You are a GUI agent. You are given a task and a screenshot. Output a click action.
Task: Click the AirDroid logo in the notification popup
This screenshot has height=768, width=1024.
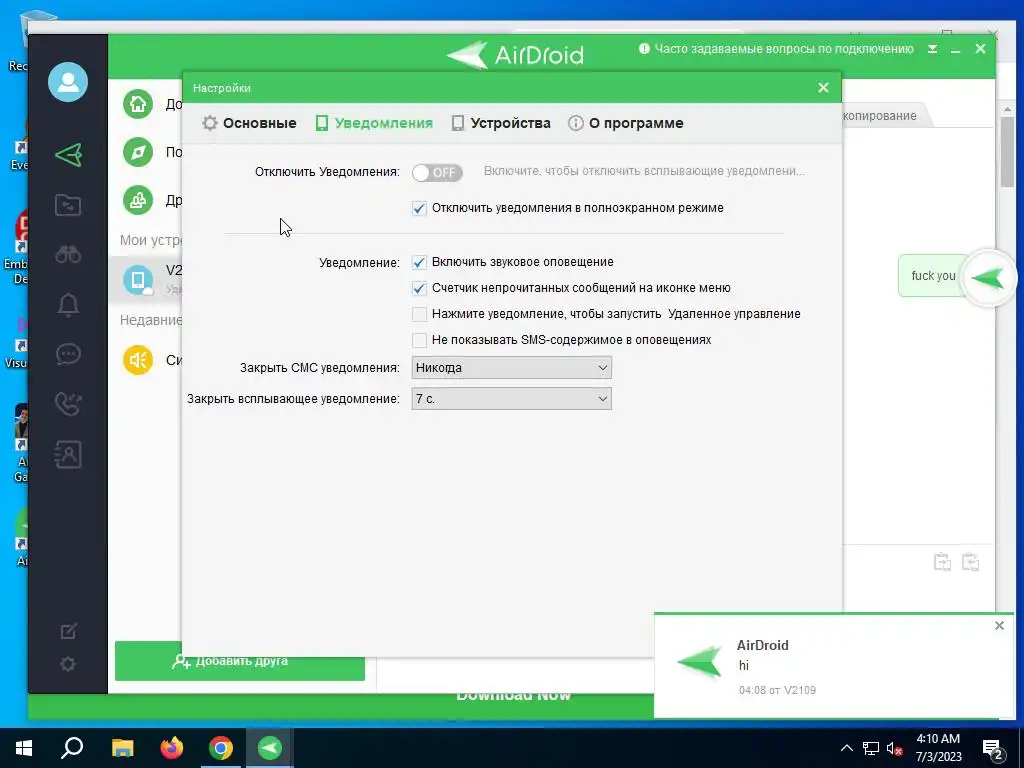click(699, 662)
